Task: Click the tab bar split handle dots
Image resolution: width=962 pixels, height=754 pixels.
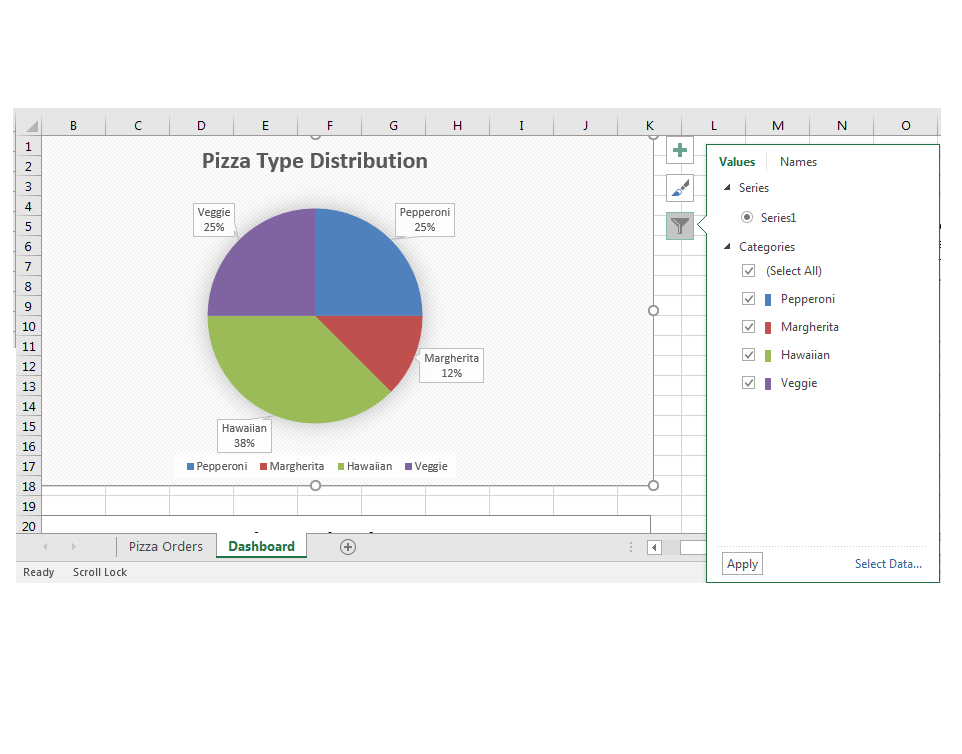Action: click(631, 547)
